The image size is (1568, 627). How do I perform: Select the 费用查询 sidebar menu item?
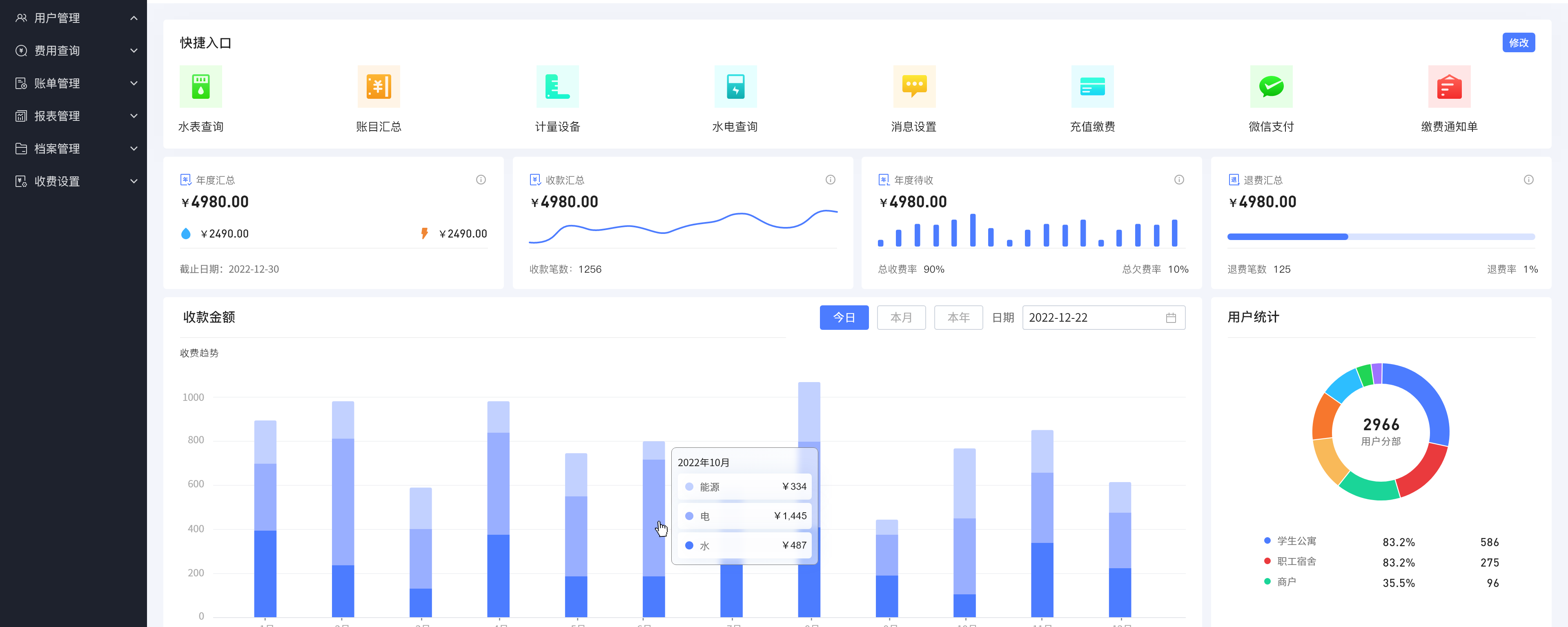tap(73, 51)
